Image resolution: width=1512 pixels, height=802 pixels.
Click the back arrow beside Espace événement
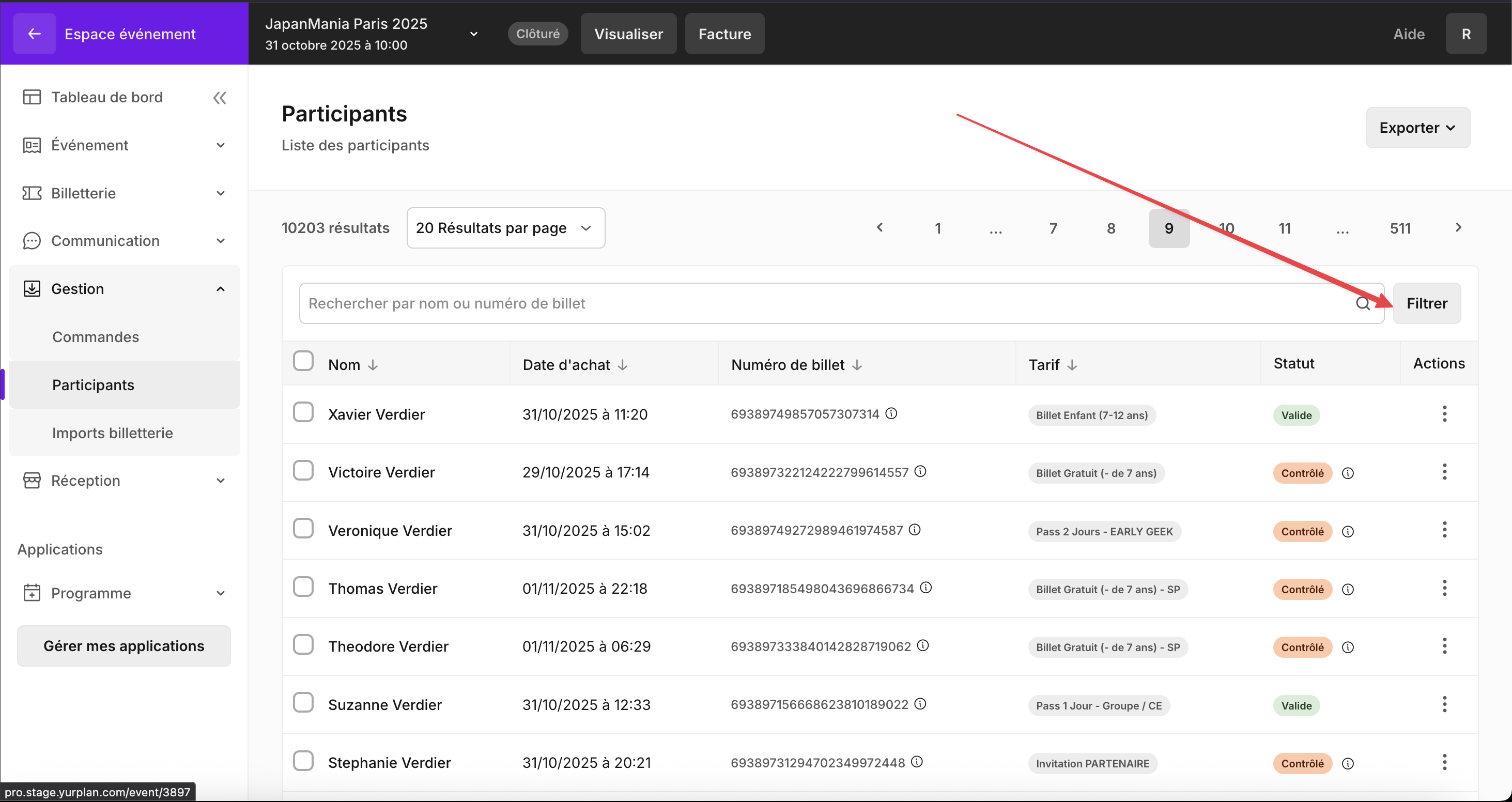tap(34, 34)
